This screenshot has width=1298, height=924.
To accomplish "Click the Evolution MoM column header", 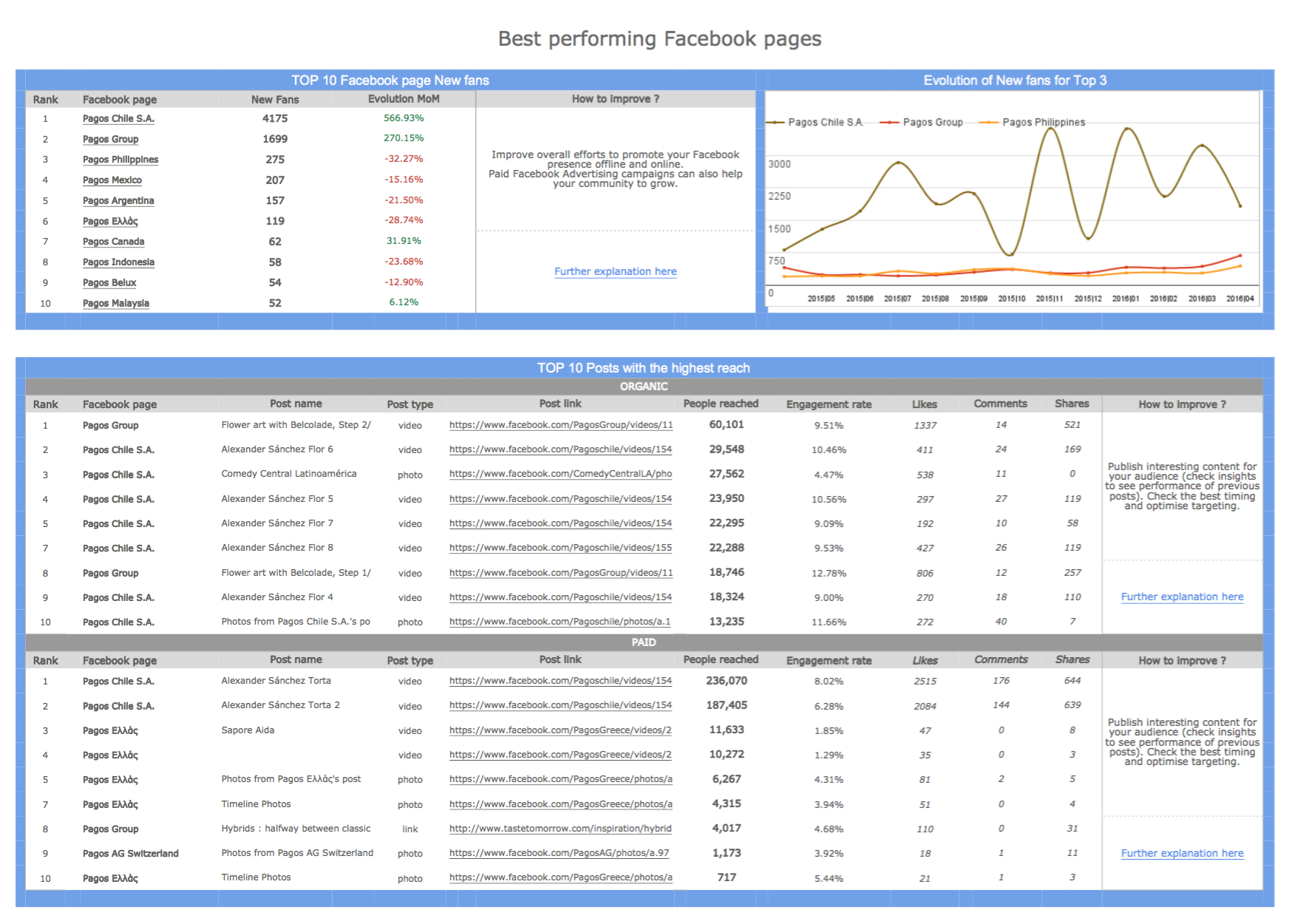I will coord(404,99).
